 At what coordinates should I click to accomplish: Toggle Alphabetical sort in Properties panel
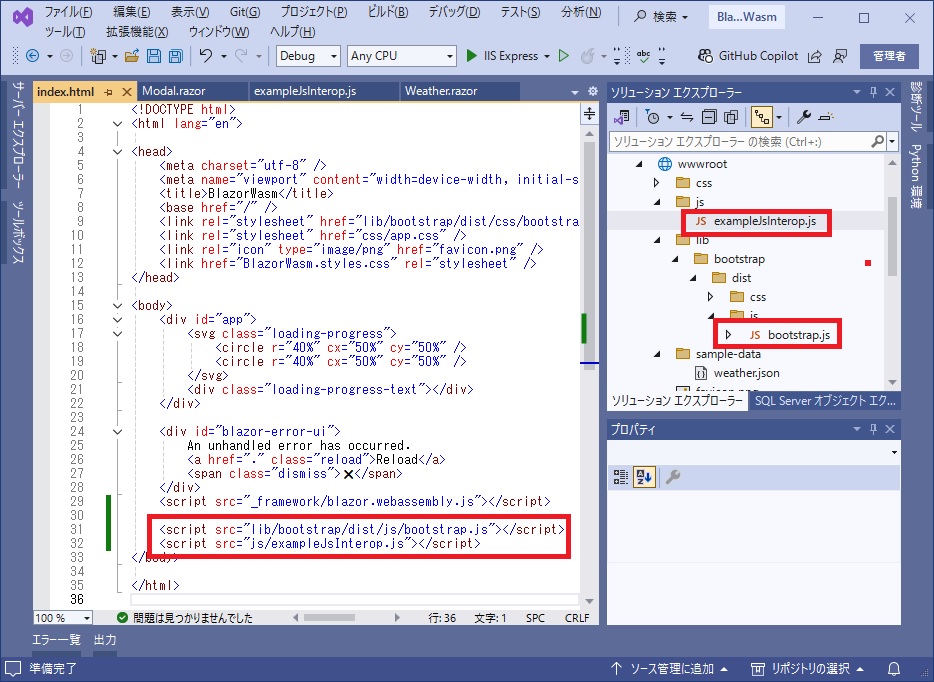(x=644, y=477)
